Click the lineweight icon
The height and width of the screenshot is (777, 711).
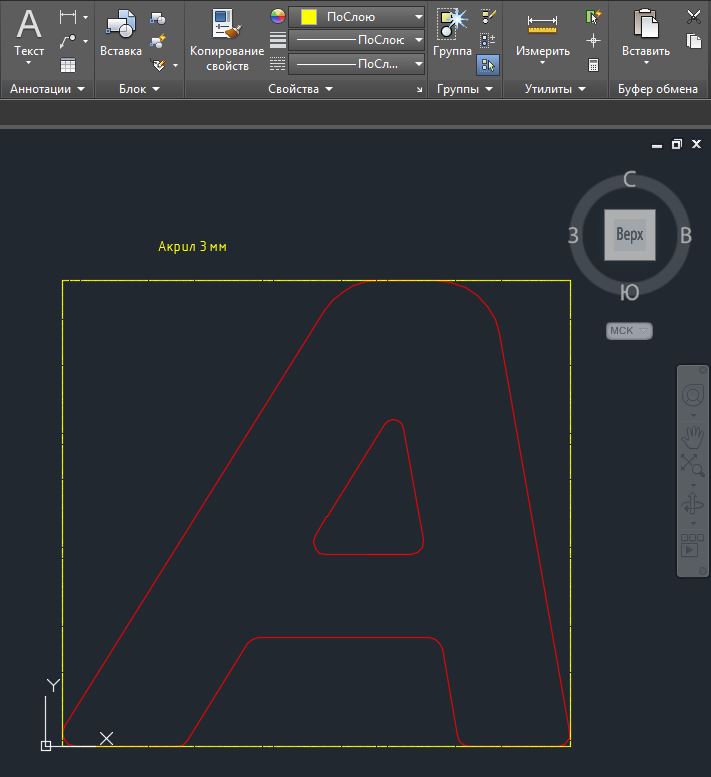278,40
